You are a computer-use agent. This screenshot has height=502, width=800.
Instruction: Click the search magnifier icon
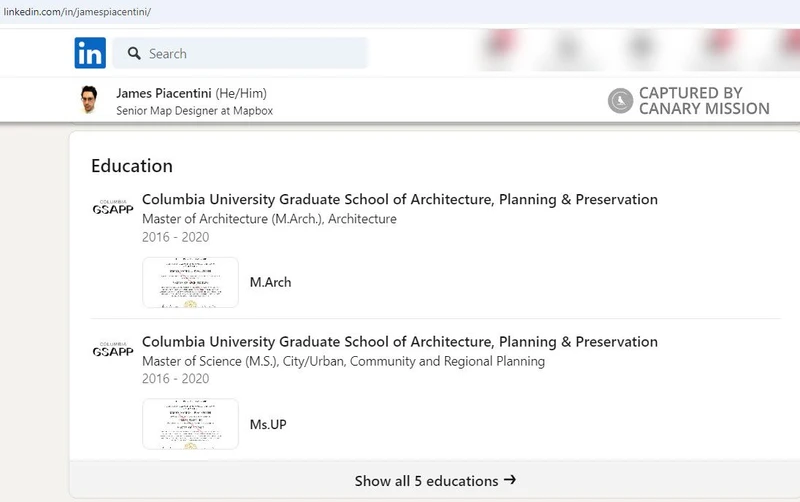tap(134, 54)
